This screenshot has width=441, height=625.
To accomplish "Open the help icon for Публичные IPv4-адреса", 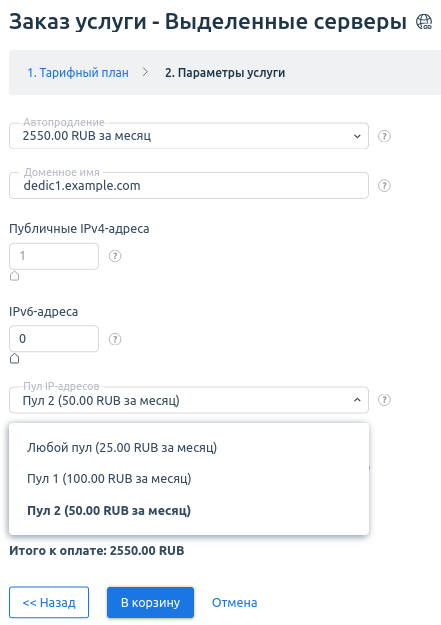I will 115,256.
